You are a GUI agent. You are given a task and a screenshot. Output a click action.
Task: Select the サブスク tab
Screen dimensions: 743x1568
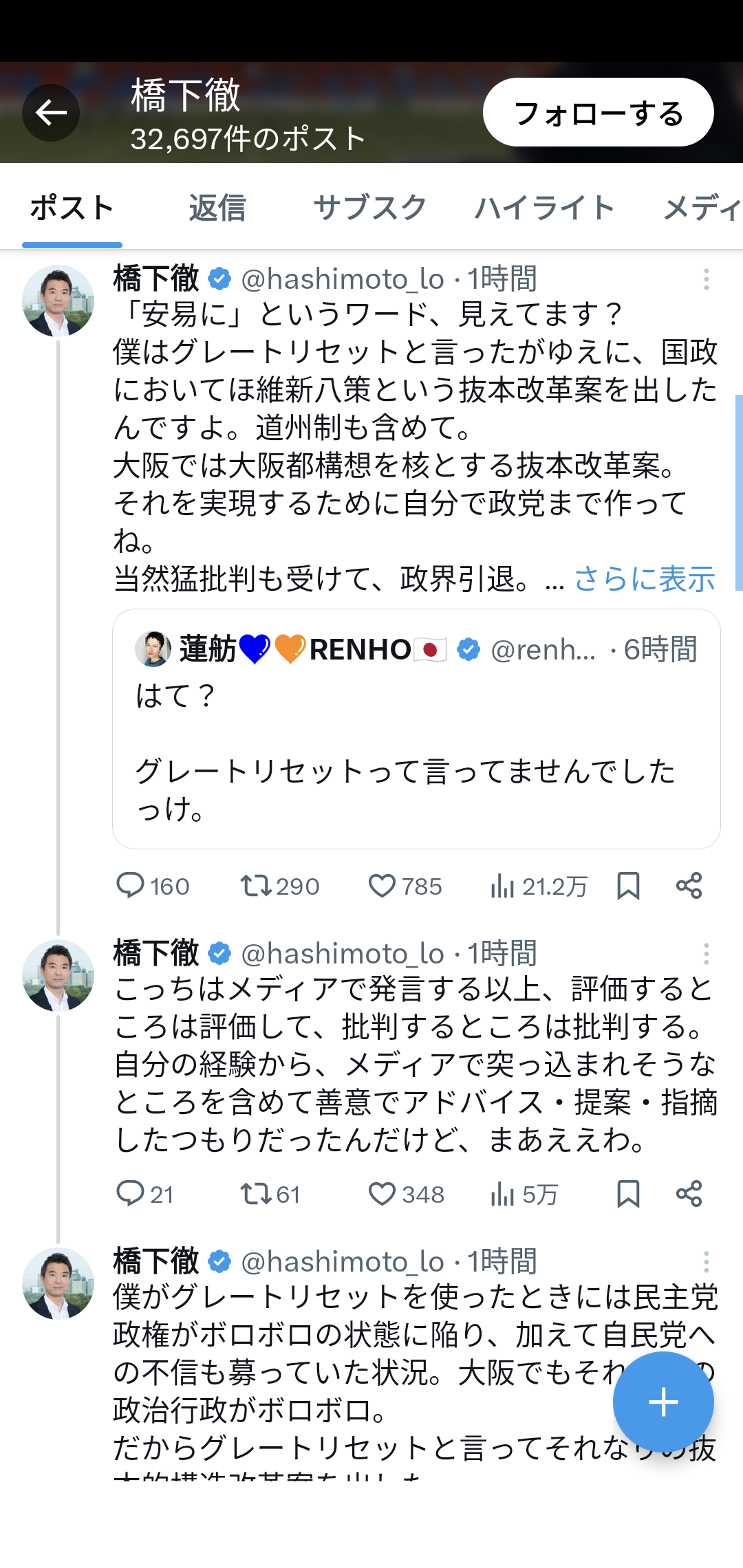coord(370,208)
